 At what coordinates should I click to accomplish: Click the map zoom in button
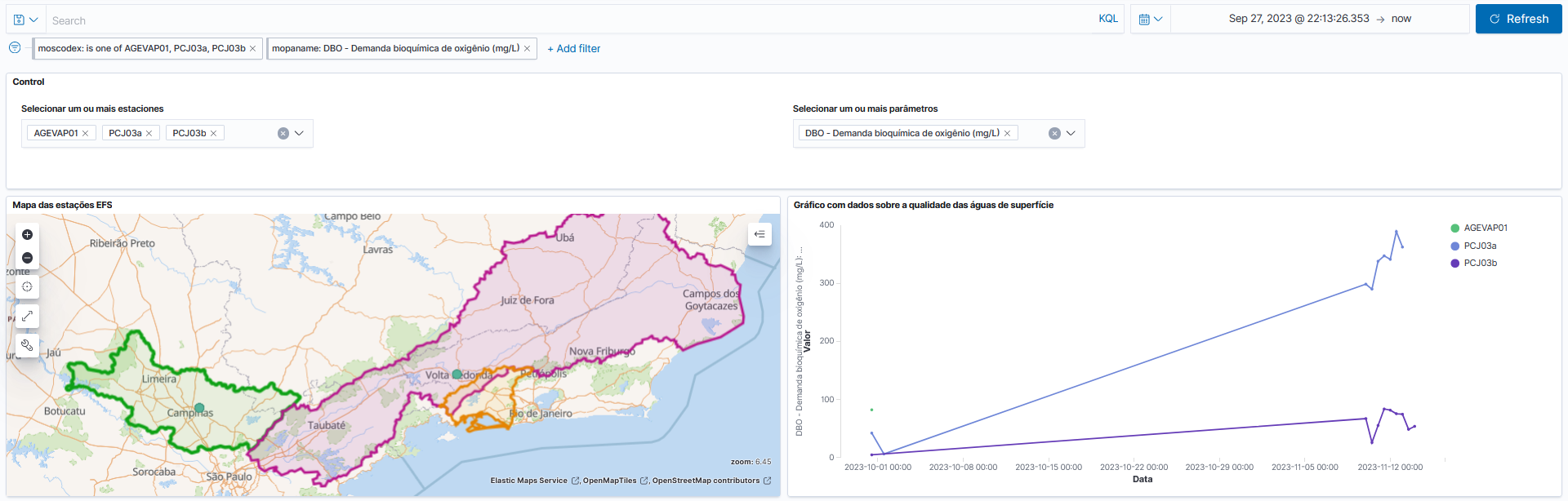(x=27, y=235)
